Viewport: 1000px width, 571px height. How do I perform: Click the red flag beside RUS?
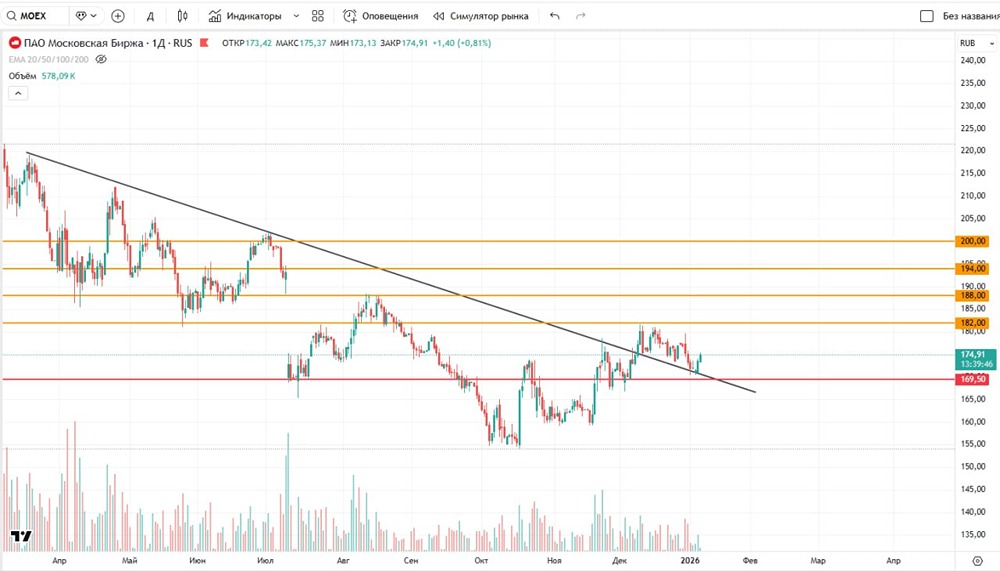click(204, 43)
